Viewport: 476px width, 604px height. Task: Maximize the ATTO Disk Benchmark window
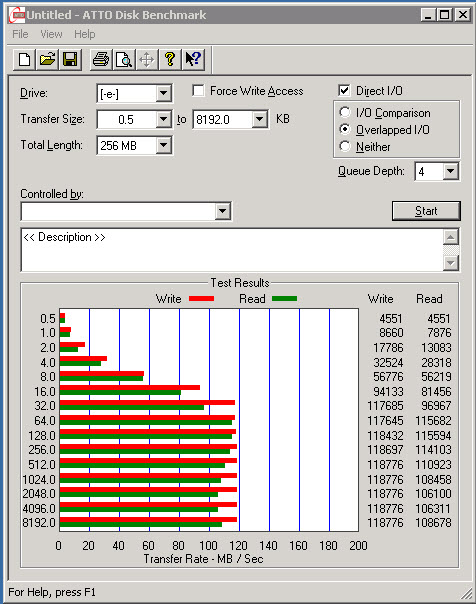[x=444, y=15]
